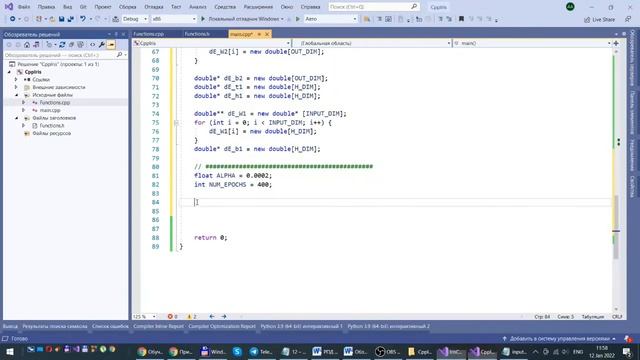Click the search magnifier in Solution Explorer search
The width and height of the screenshot is (640, 360).
point(119,55)
